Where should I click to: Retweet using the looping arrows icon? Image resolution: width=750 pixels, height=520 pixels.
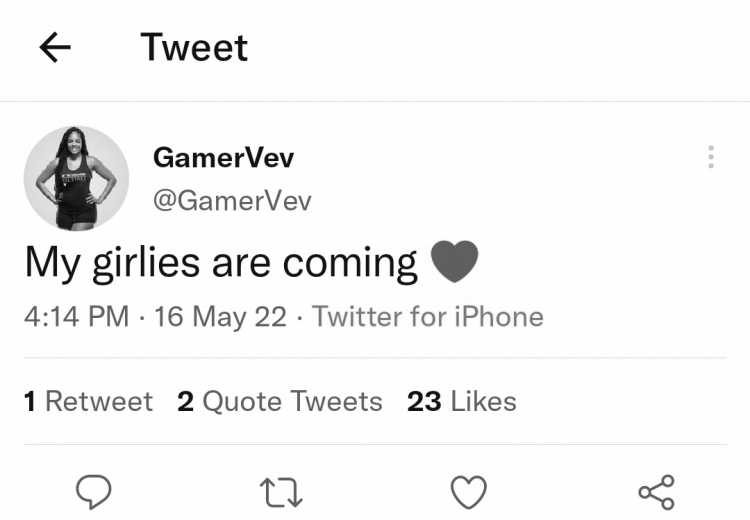pos(281,493)
